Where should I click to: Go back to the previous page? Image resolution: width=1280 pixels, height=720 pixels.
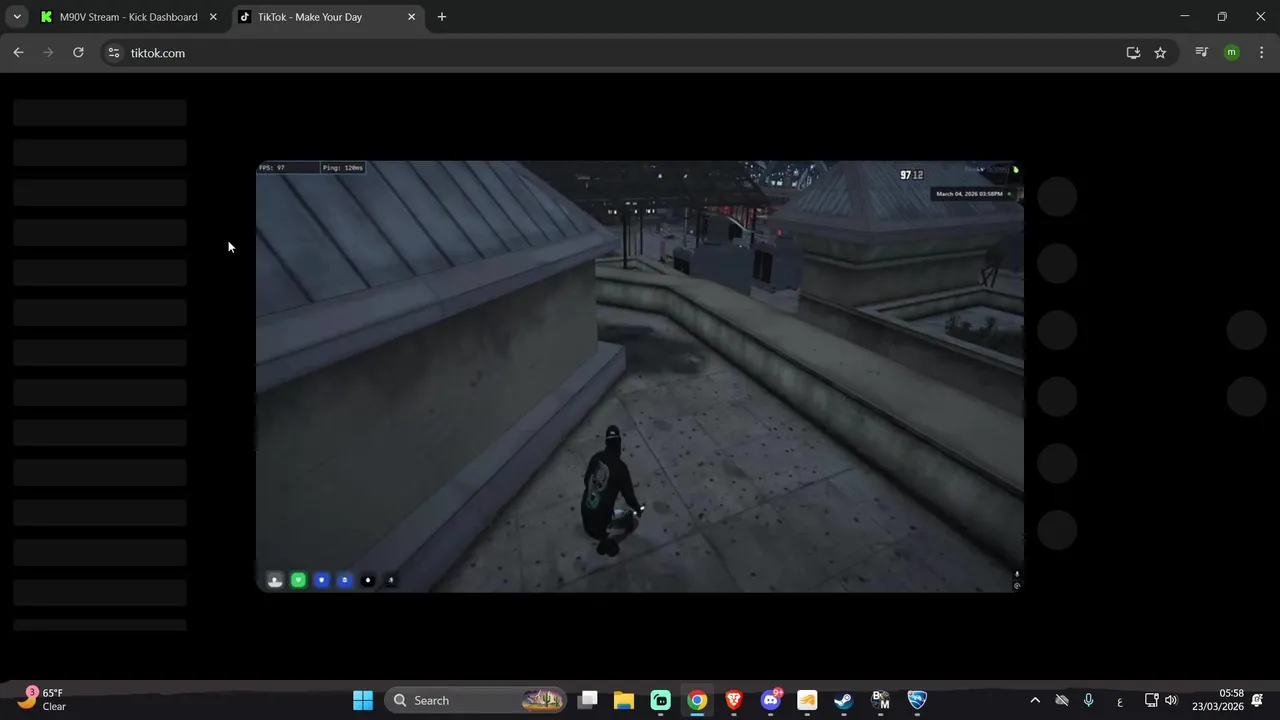[18, 53]
